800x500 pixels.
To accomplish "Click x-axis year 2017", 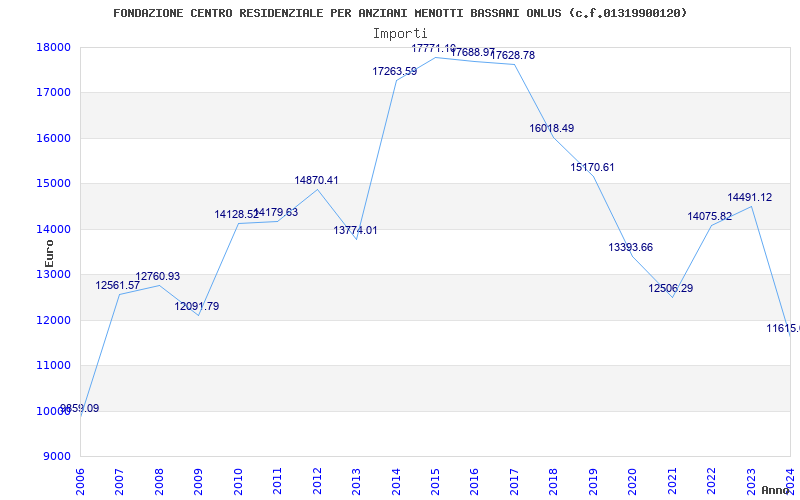I will click(x=514, y=482).
